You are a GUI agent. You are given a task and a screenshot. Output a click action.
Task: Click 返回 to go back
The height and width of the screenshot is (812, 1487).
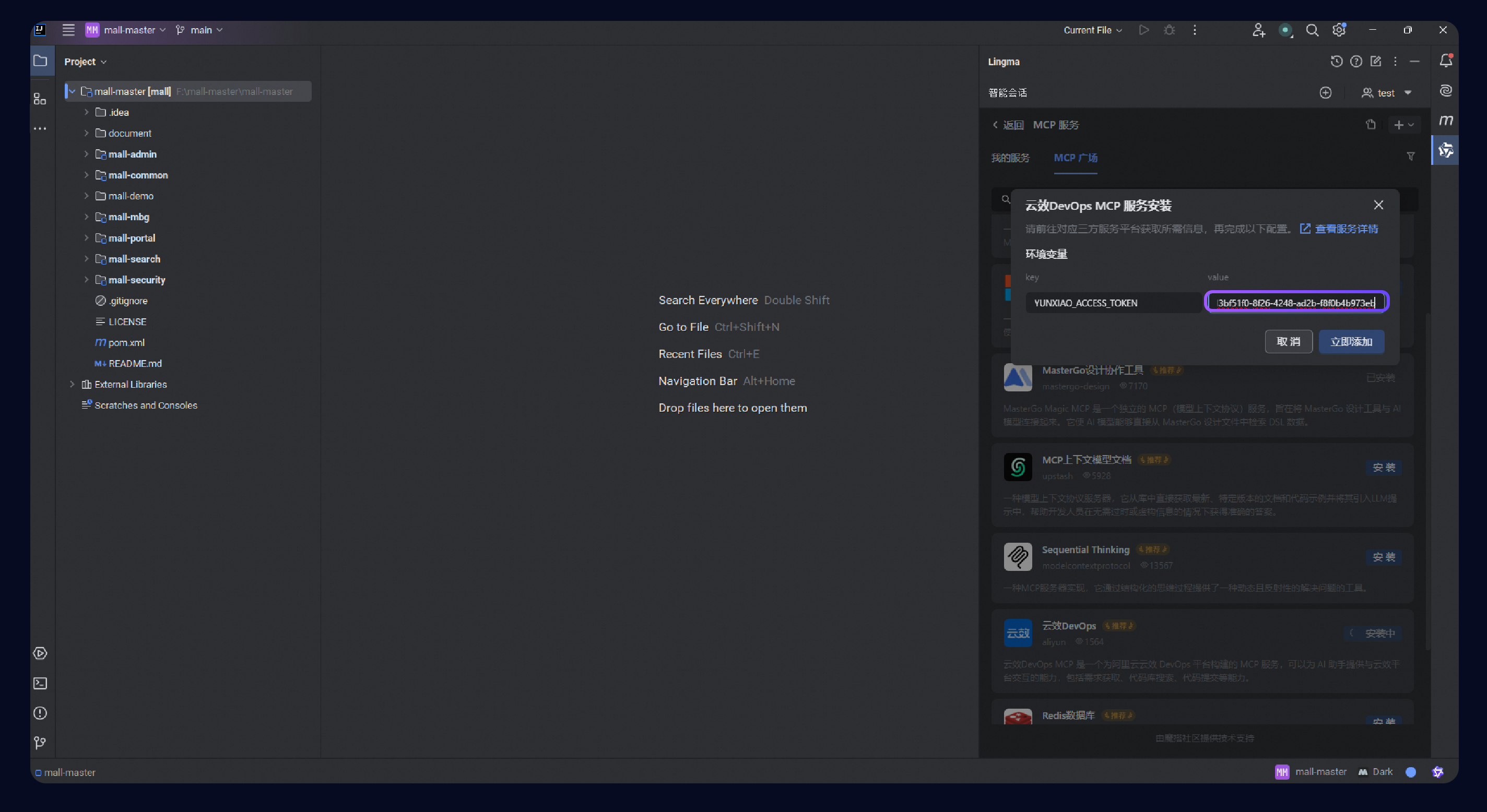(x=1008, y=125)
